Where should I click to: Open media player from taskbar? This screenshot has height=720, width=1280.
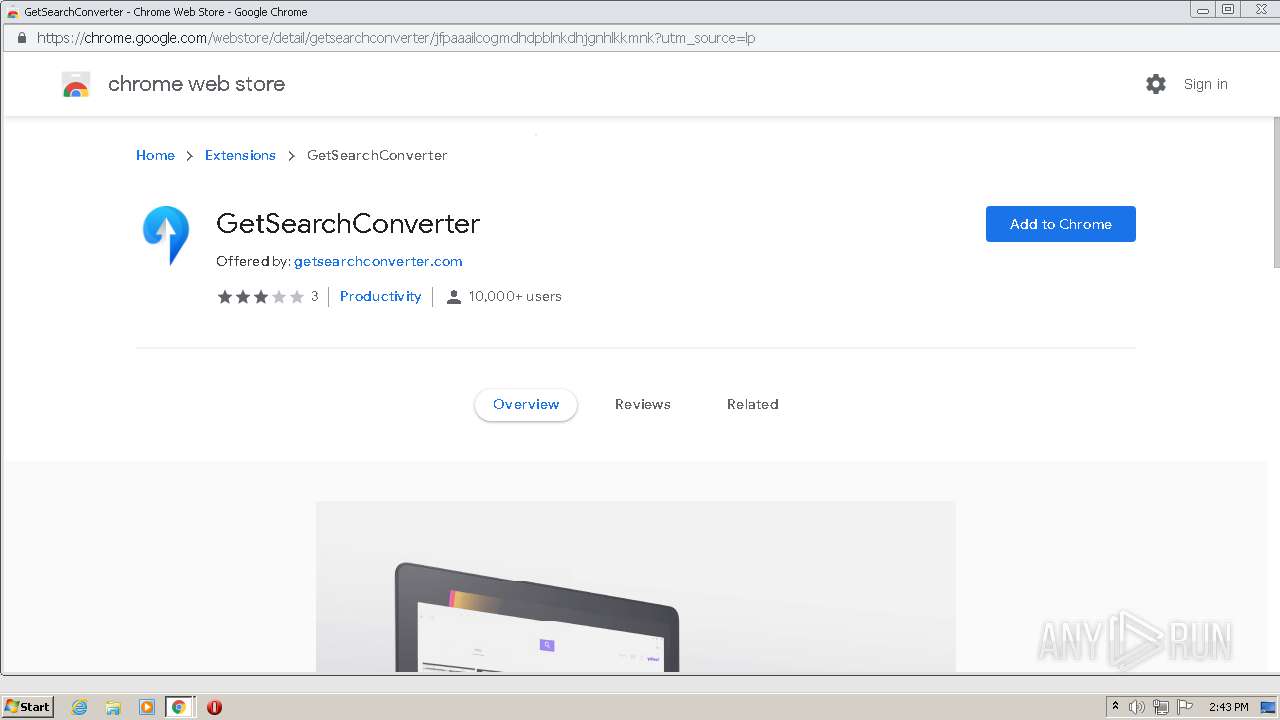coord(147,707)
